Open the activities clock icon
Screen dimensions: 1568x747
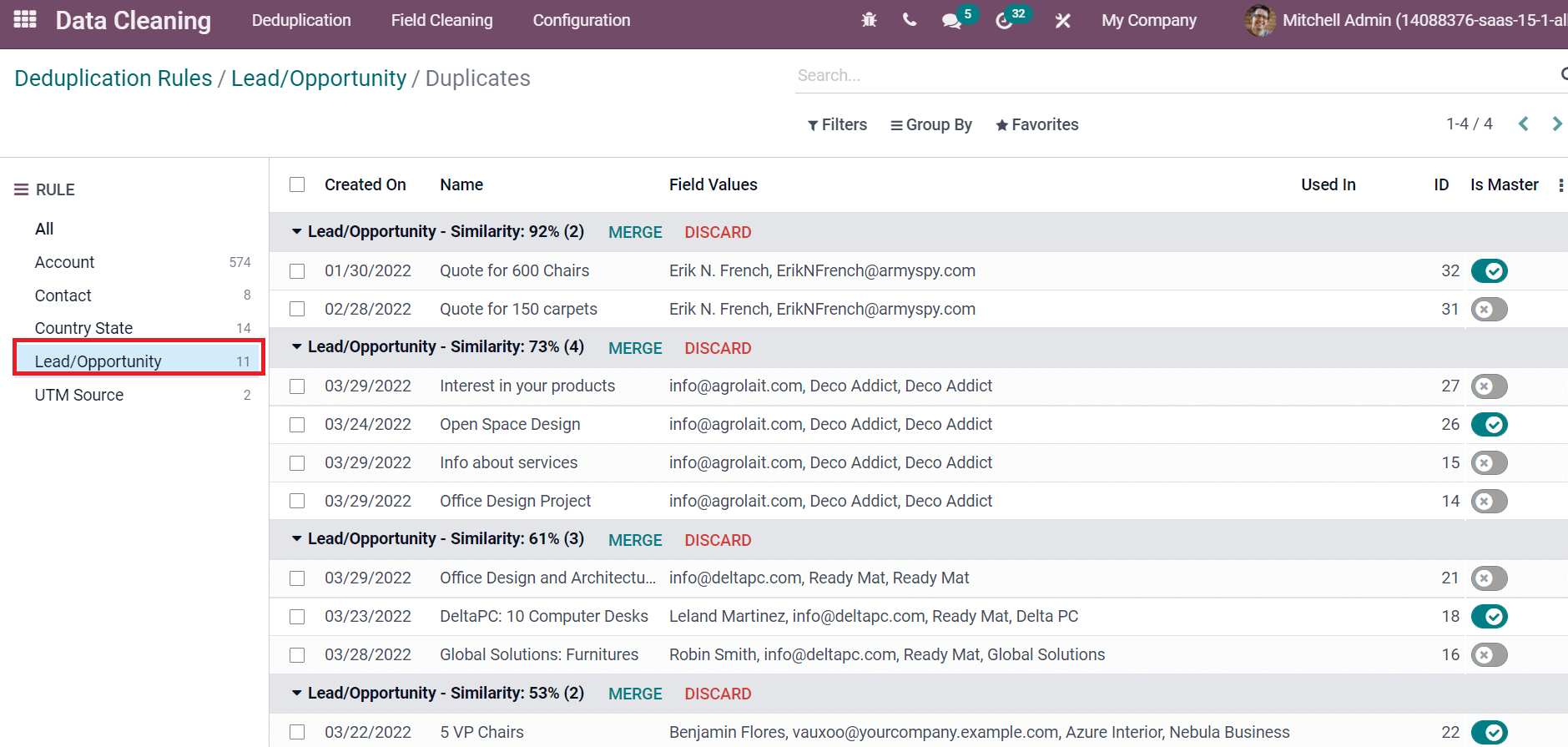(1004, 21)
